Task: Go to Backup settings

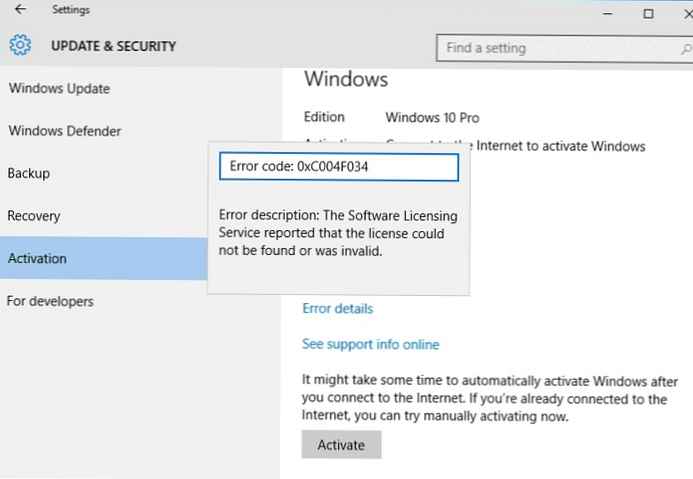Action: click(29, 173)
